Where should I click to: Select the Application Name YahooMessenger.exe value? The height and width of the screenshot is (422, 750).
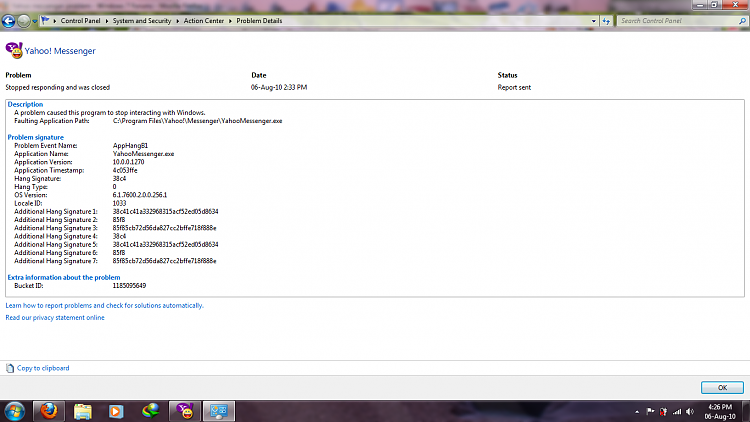point(143,154)
